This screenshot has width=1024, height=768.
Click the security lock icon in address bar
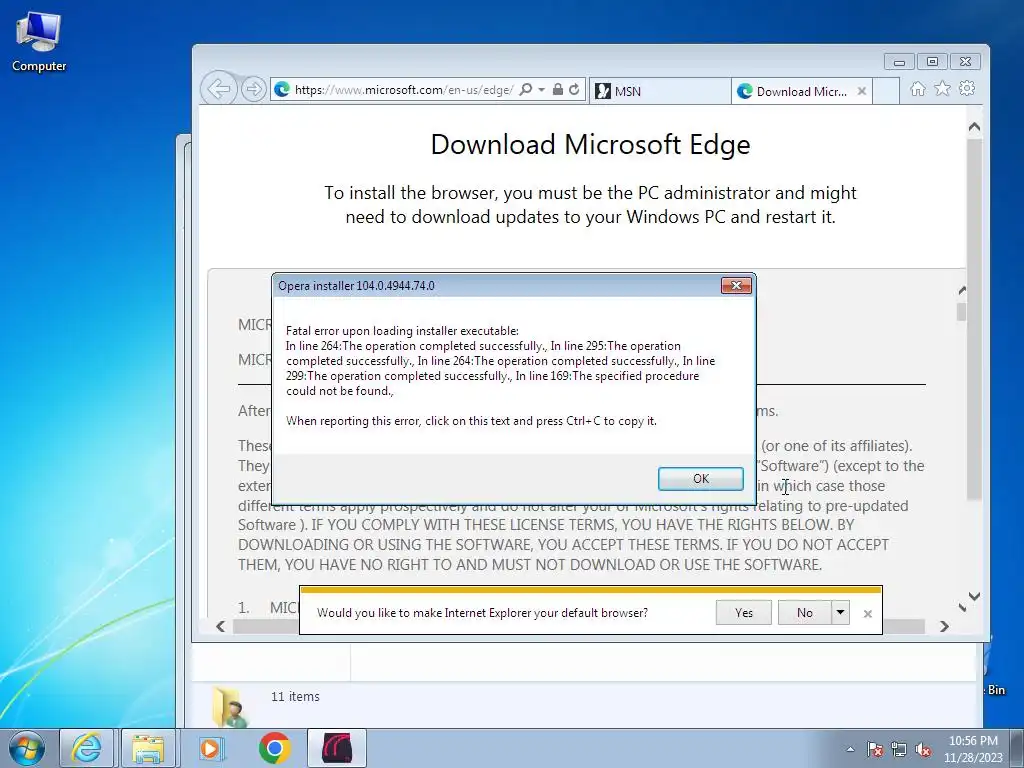(558, 89)
